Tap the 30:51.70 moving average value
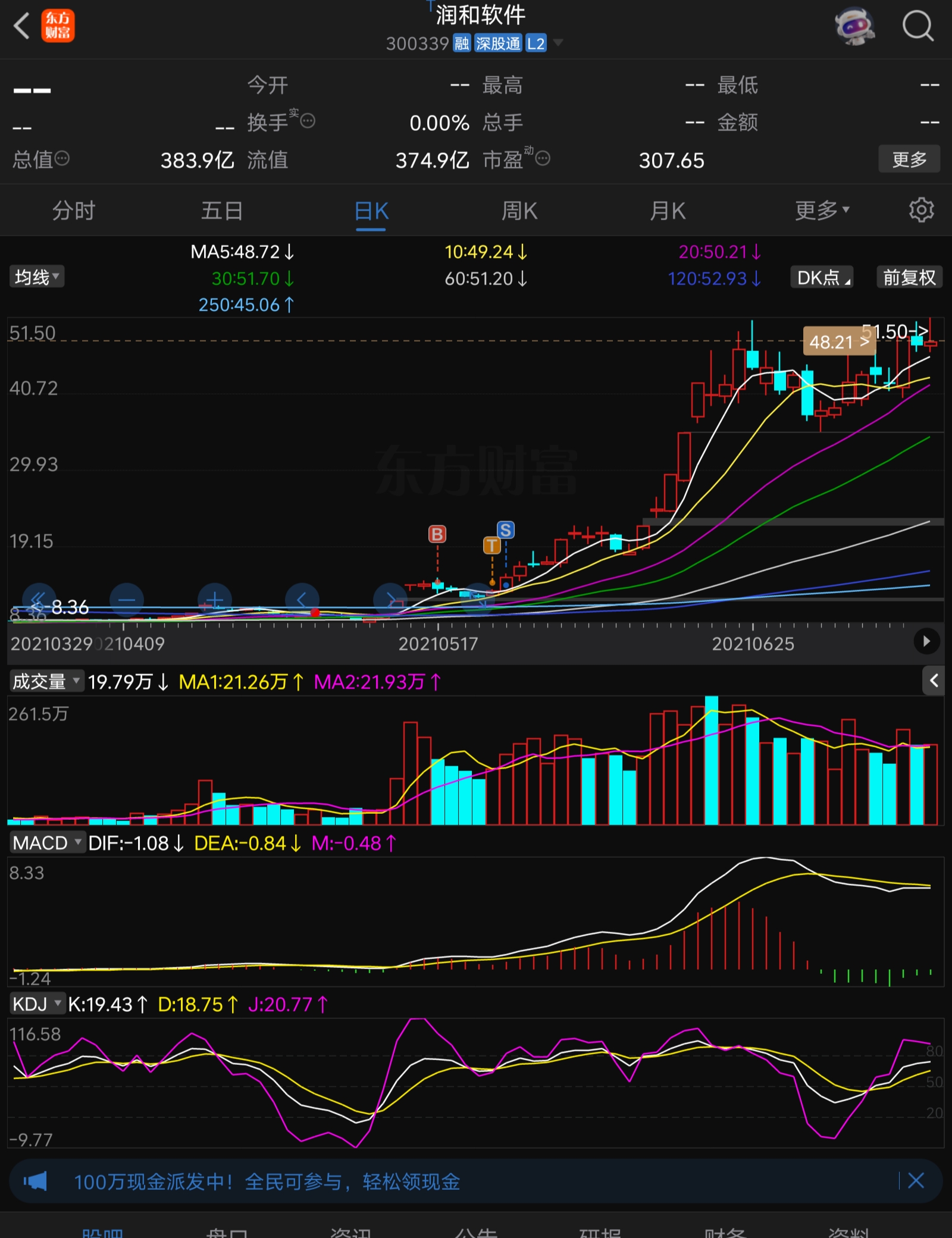 pyautogui.click(x=253, y=278)
